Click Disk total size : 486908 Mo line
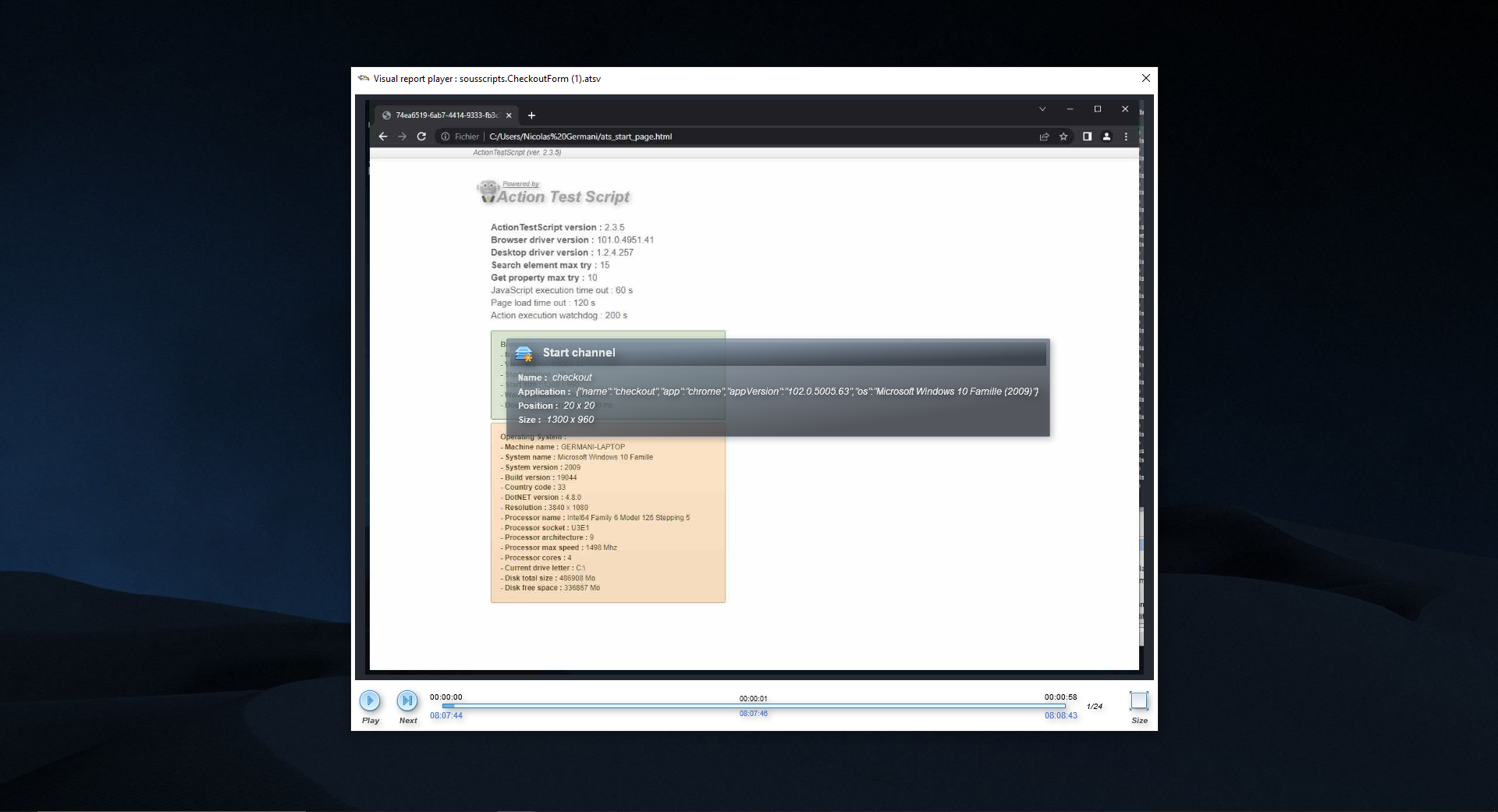This screenshot has width=1498, height=812. [x=548, y=578]
